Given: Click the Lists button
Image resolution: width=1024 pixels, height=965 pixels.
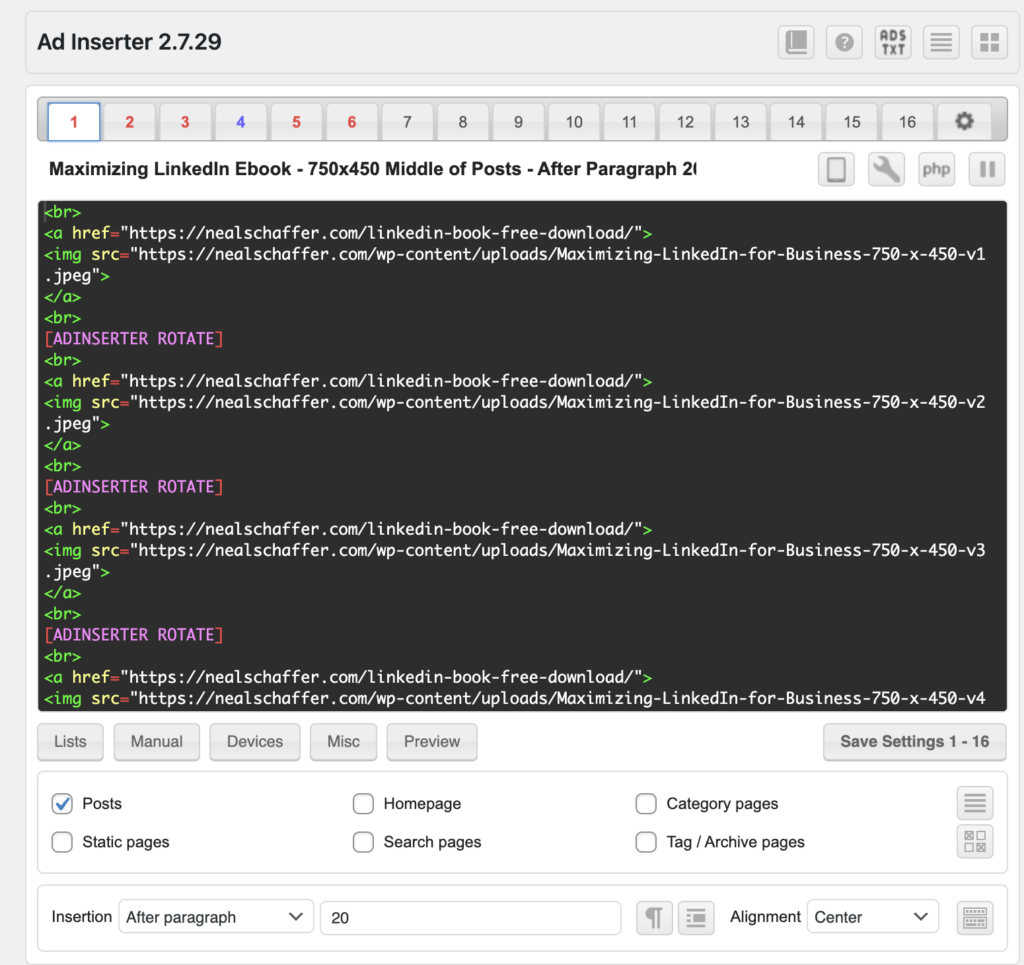Looking at the screenshot, I should coord(70,742).
